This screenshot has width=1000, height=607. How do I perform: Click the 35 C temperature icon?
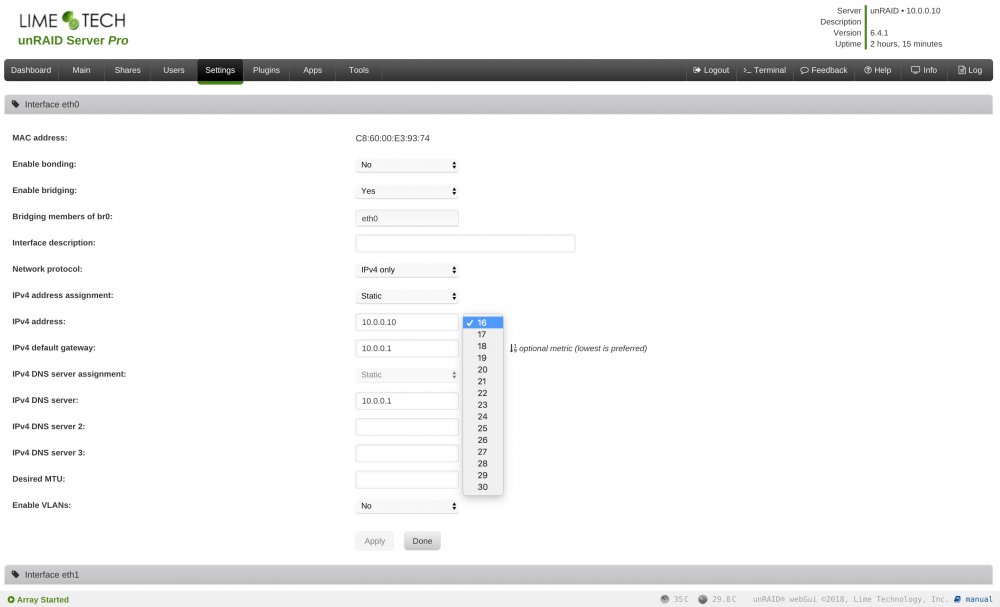665,599
